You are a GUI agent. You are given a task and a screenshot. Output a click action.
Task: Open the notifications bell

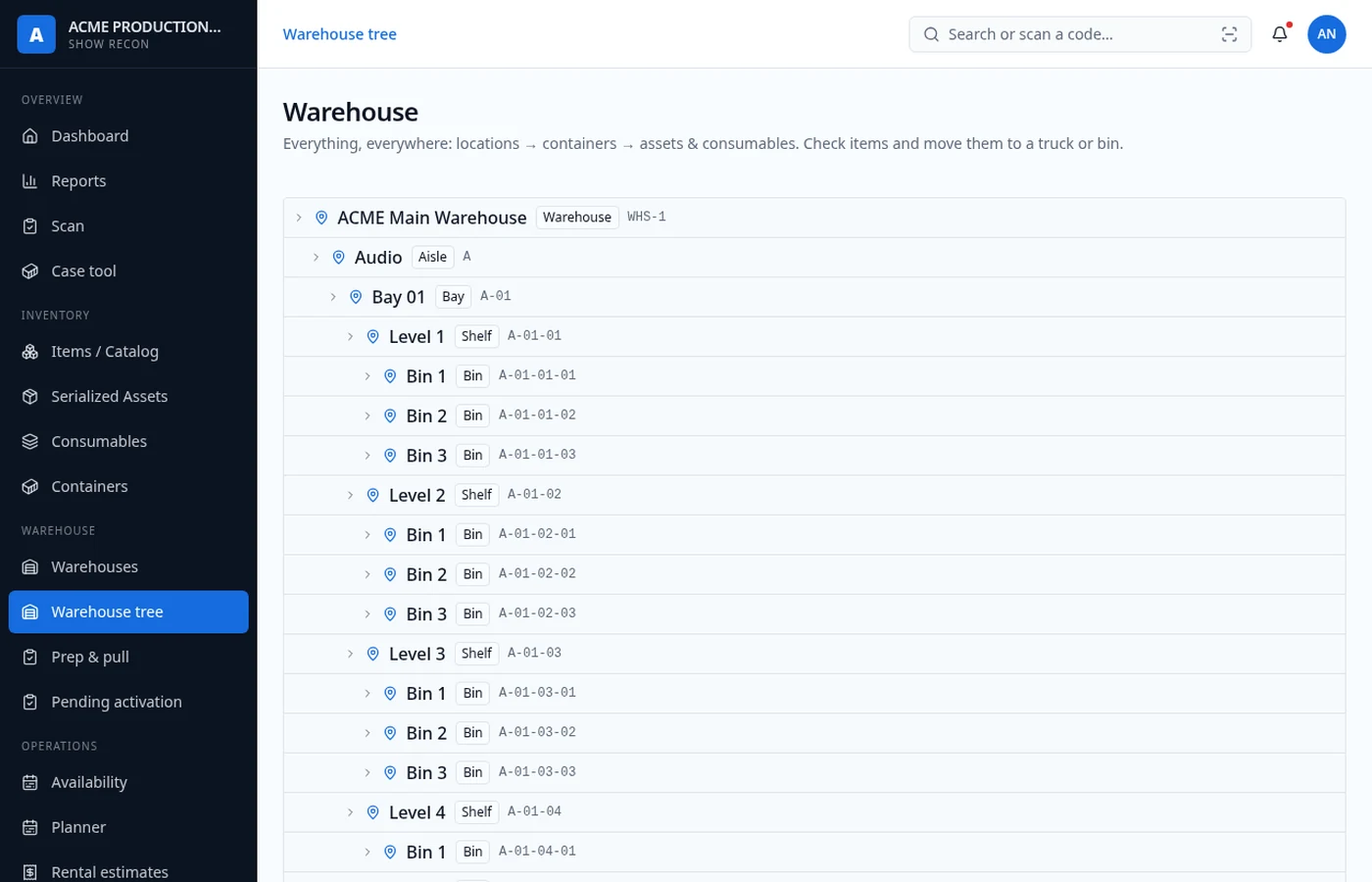pos(1280,34)
